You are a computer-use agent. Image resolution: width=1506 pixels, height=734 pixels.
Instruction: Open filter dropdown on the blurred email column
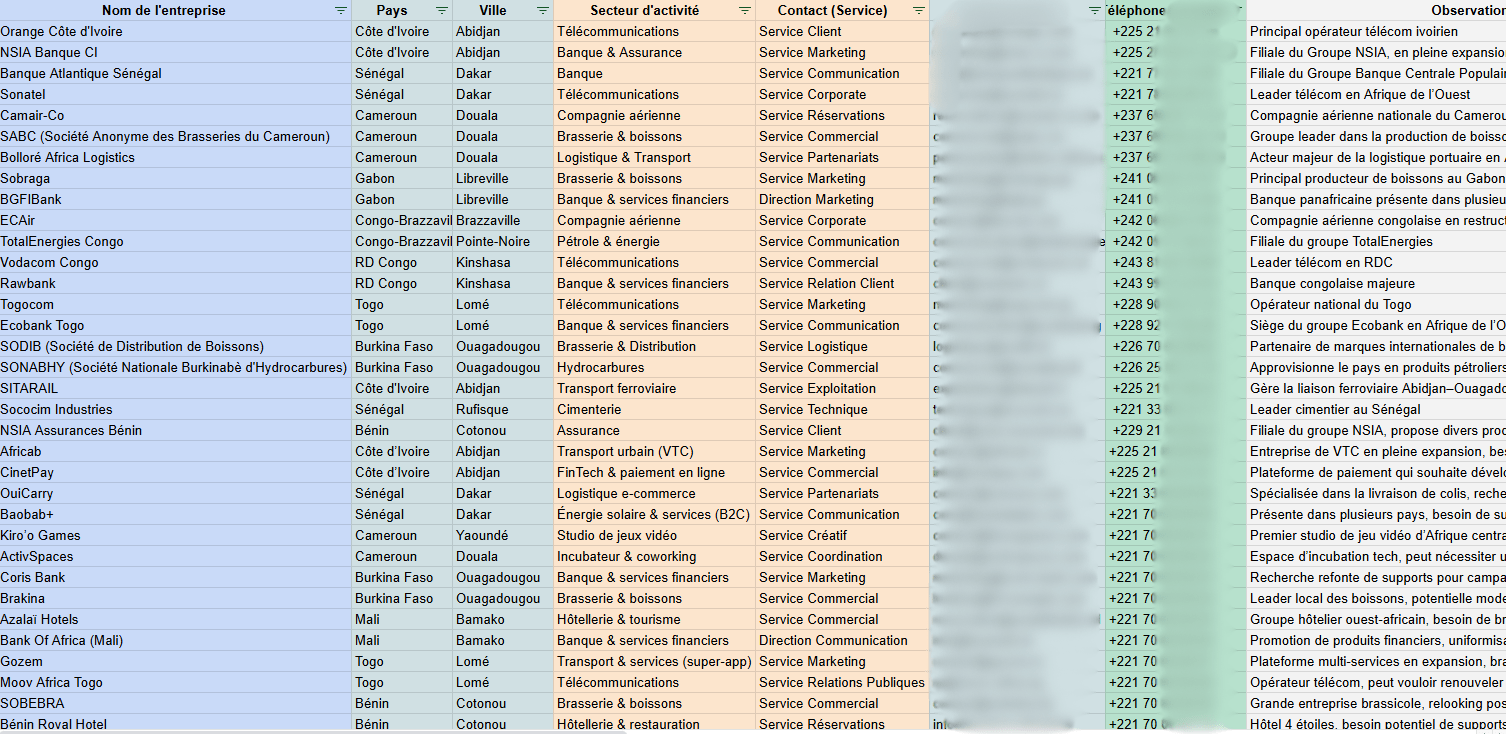[1094, 10]
